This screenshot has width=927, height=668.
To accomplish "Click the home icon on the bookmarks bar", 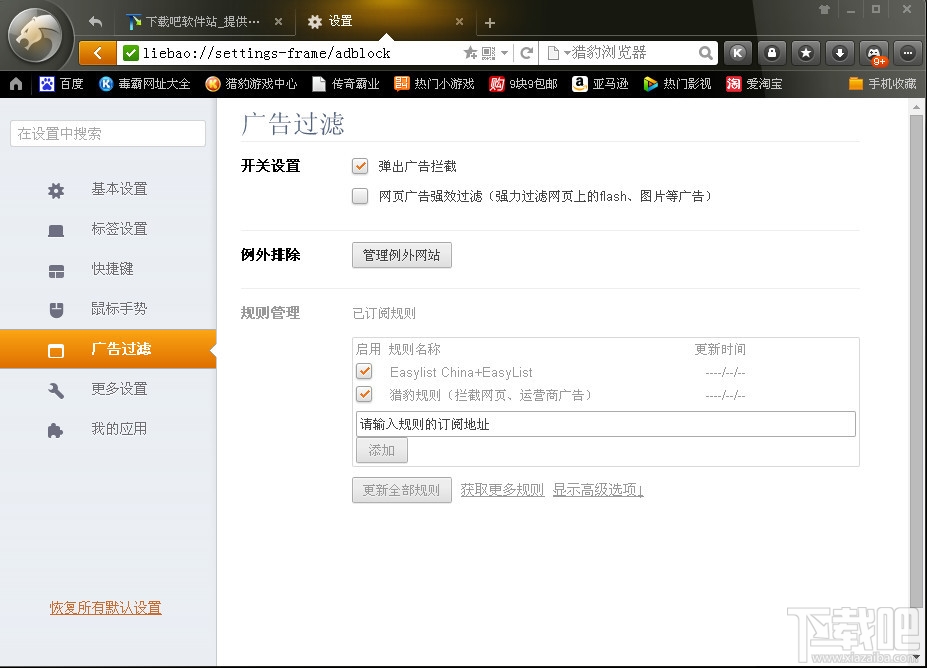I will [x=14, y=84].
